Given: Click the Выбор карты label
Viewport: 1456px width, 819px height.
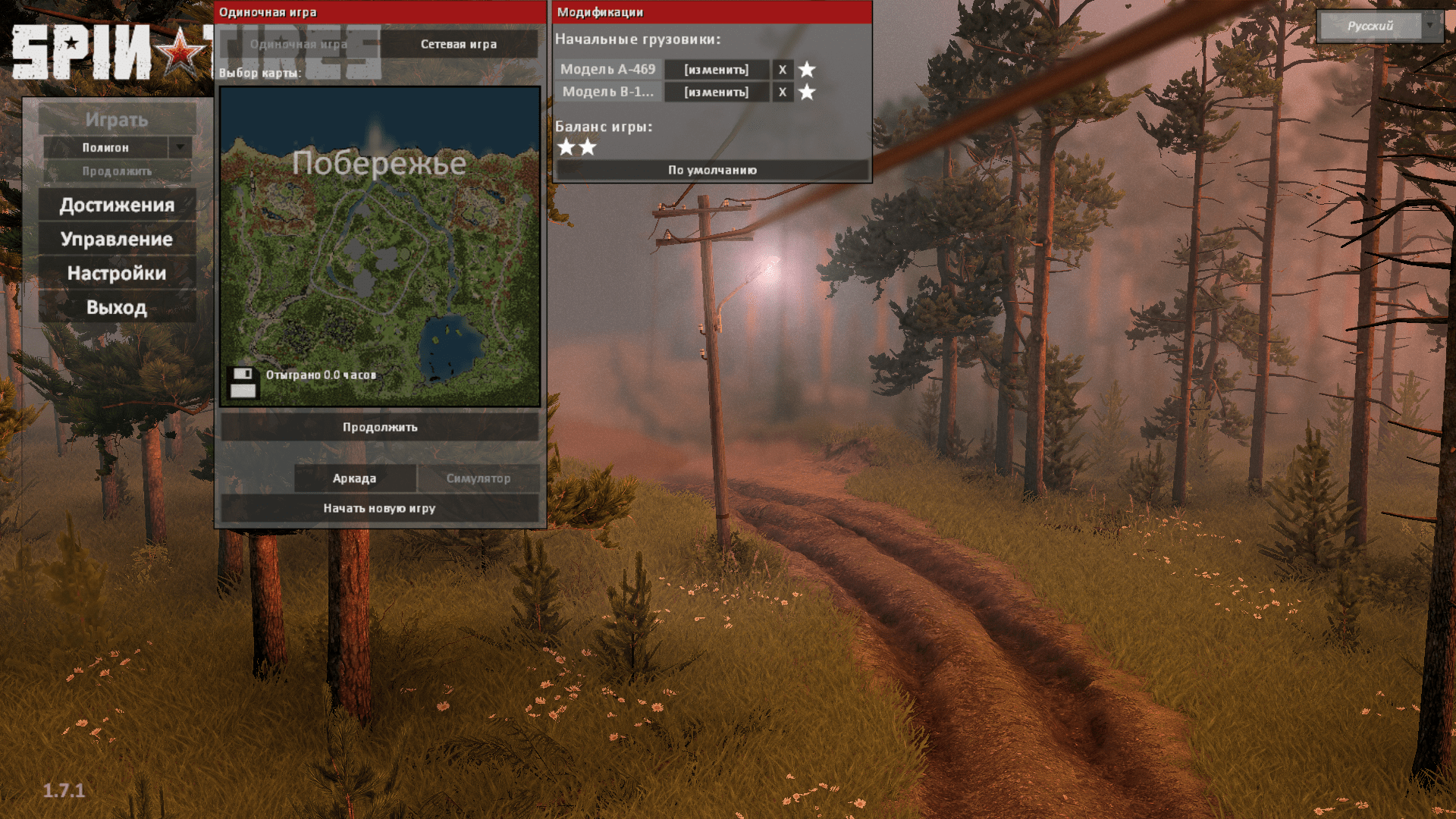Looking at the screenshot, I should (260, 73).
